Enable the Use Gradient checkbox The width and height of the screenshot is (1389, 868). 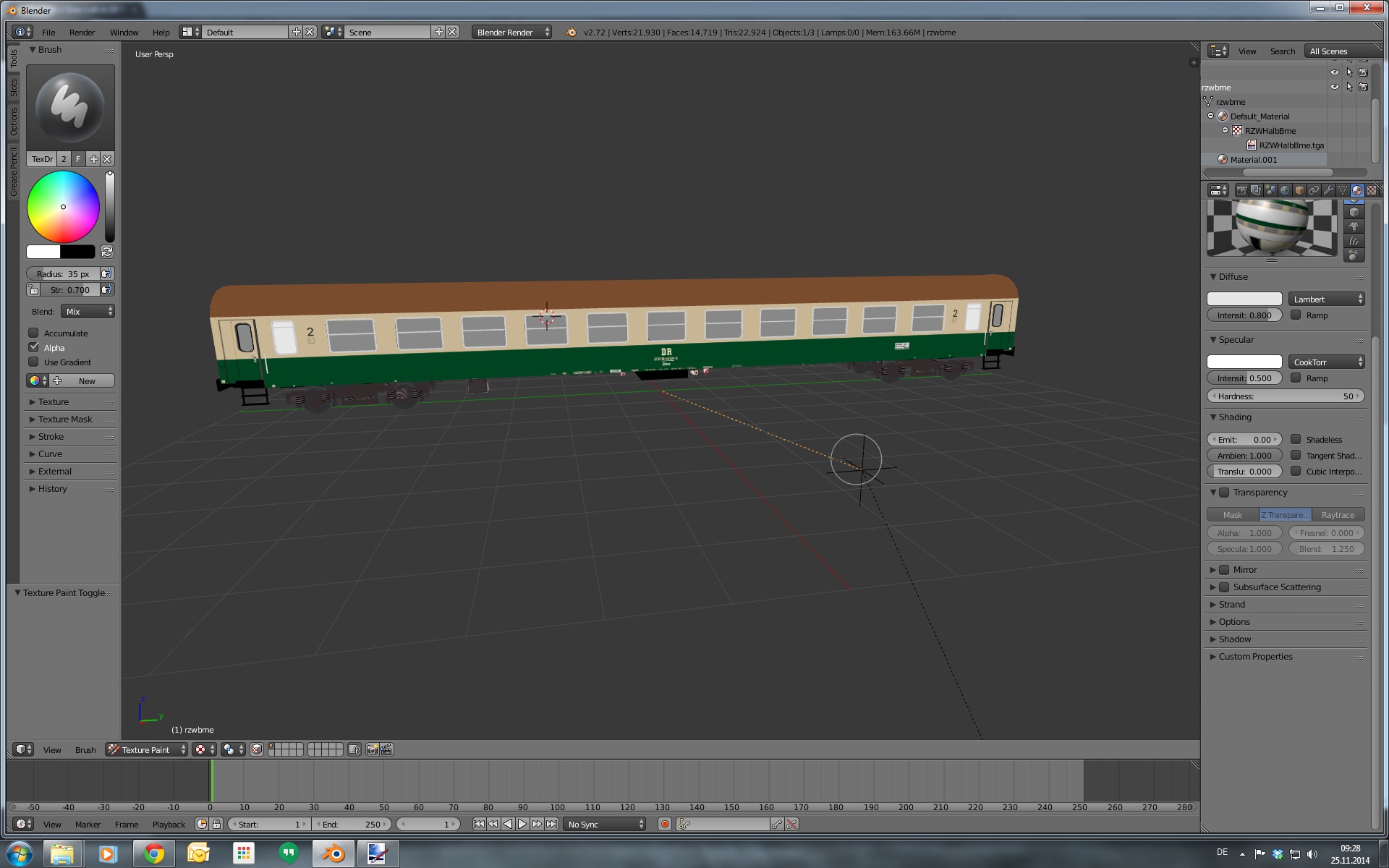(x=33, y=362)
